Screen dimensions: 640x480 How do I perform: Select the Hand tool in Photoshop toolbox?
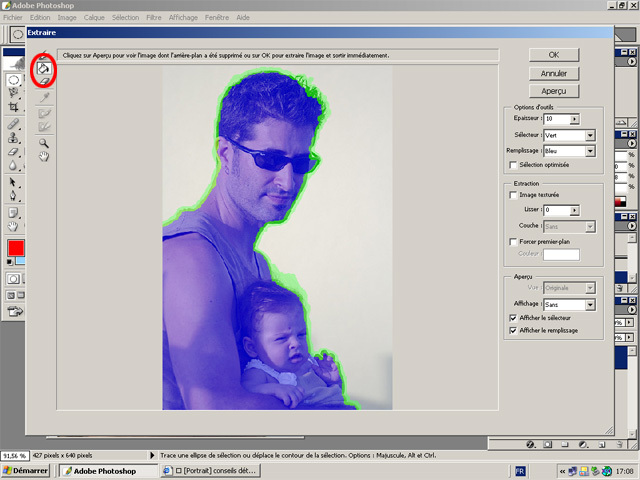click(x=13, y=226)
